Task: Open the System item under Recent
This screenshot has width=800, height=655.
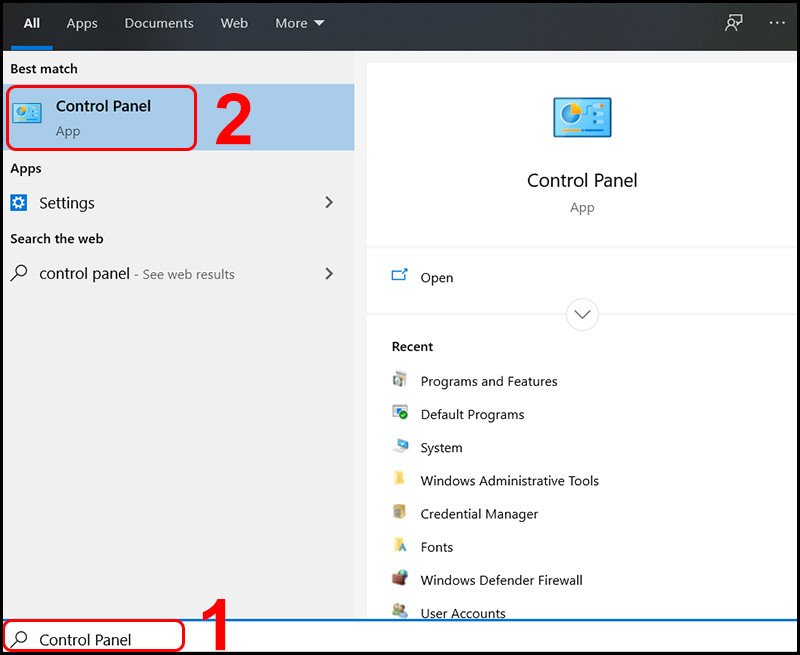Action: 442,447
